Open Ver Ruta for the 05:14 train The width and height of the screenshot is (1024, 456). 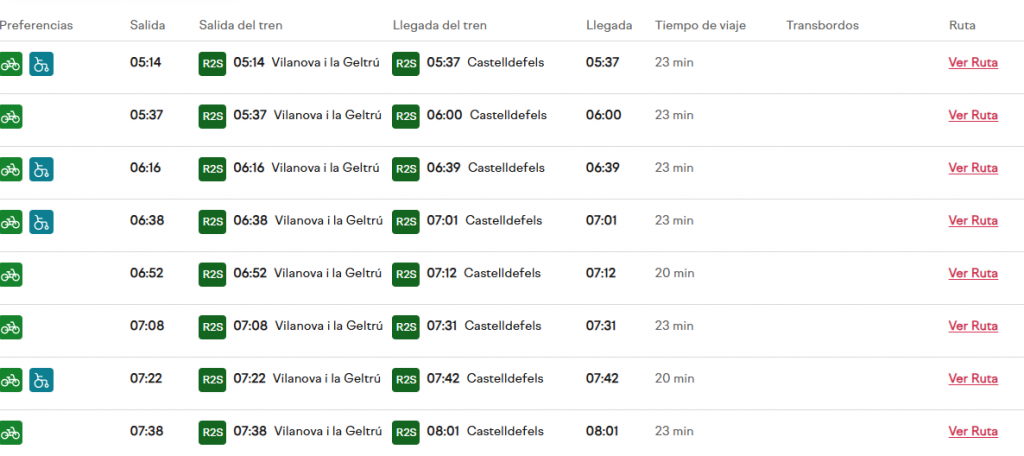[972, 63]
